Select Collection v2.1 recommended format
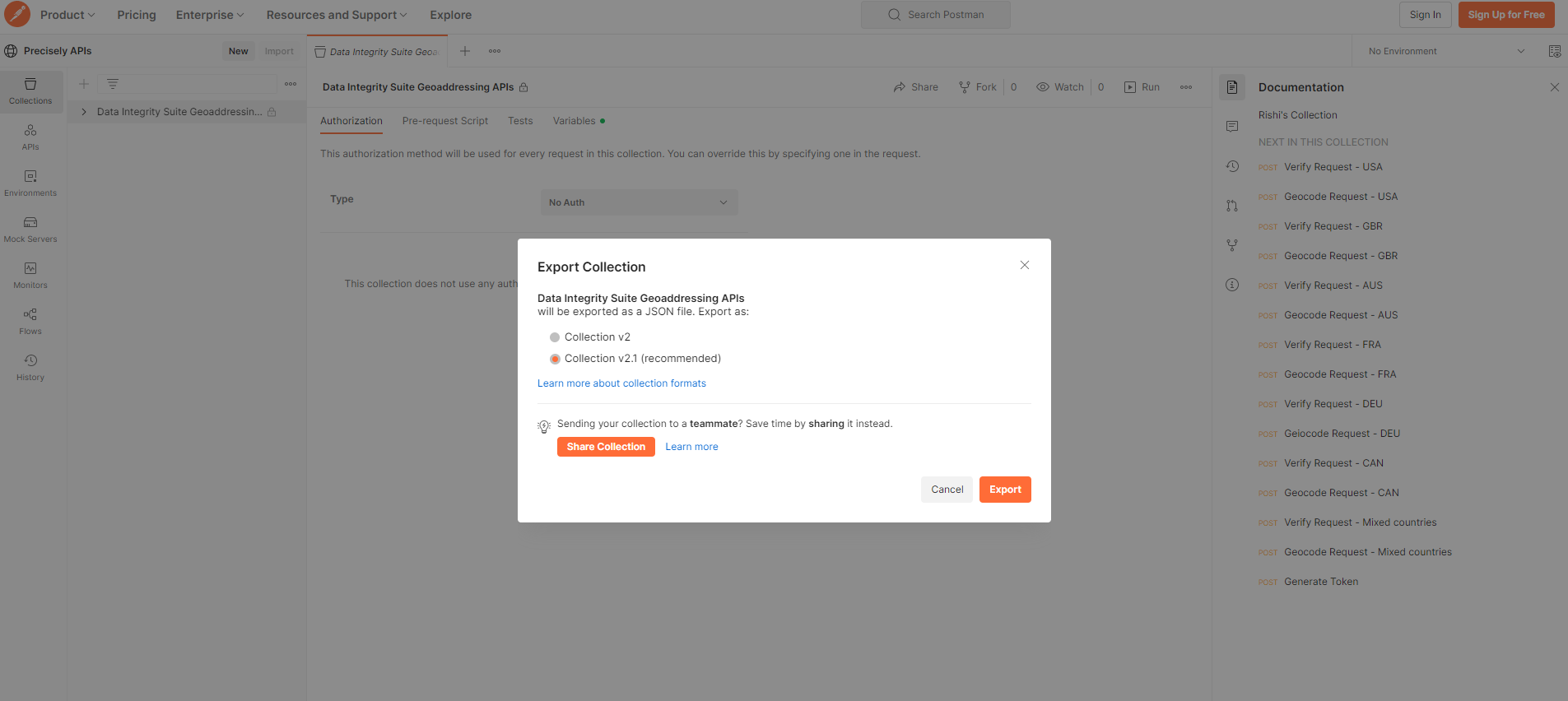This screenshot has height=701, width=1568. (x=555, y=358)
